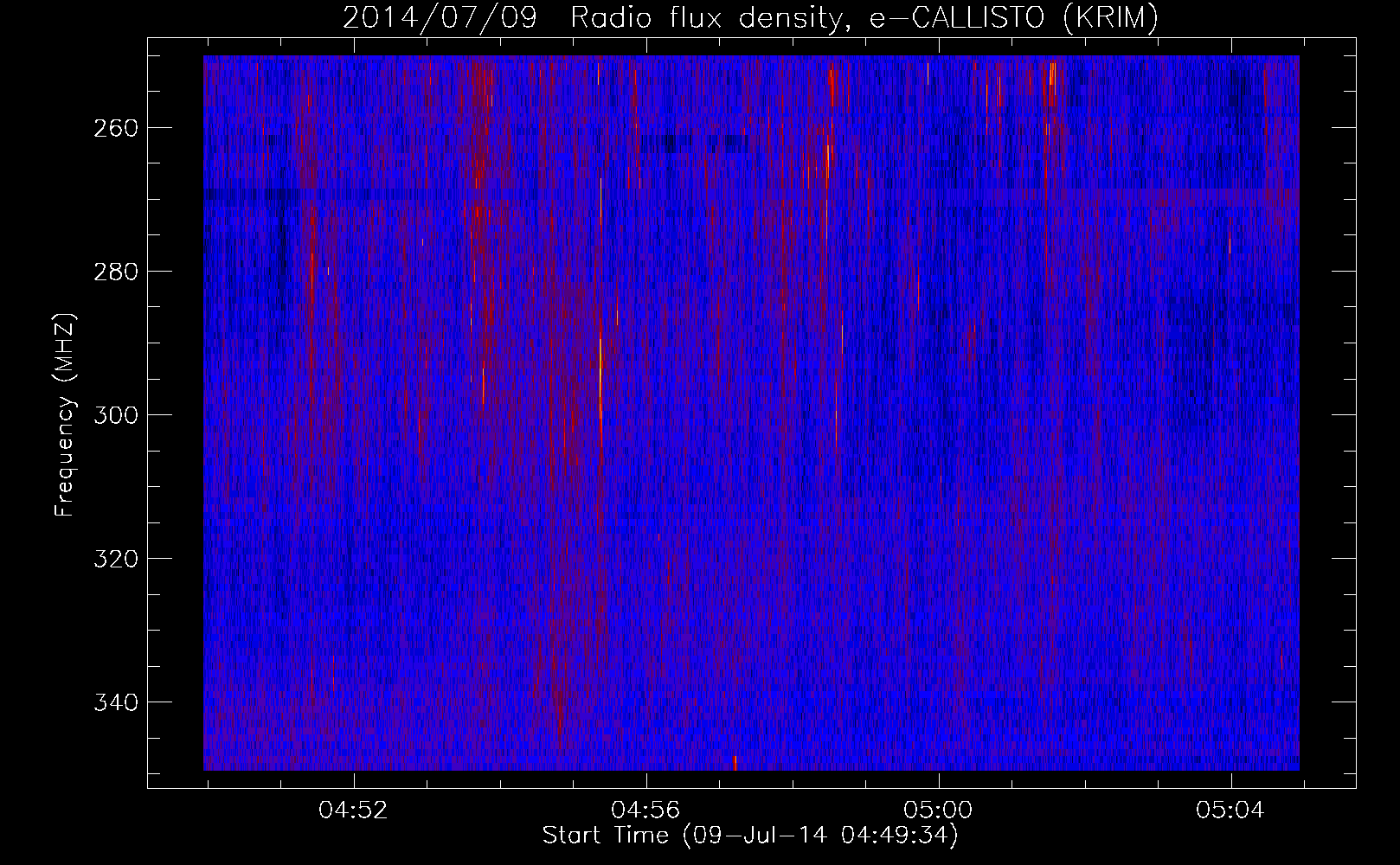Screen dimensions: 1400x865
Task: Click the 'Start Time (09-Jul-14 04:49:34)' axis label
Action: [750, 836]
